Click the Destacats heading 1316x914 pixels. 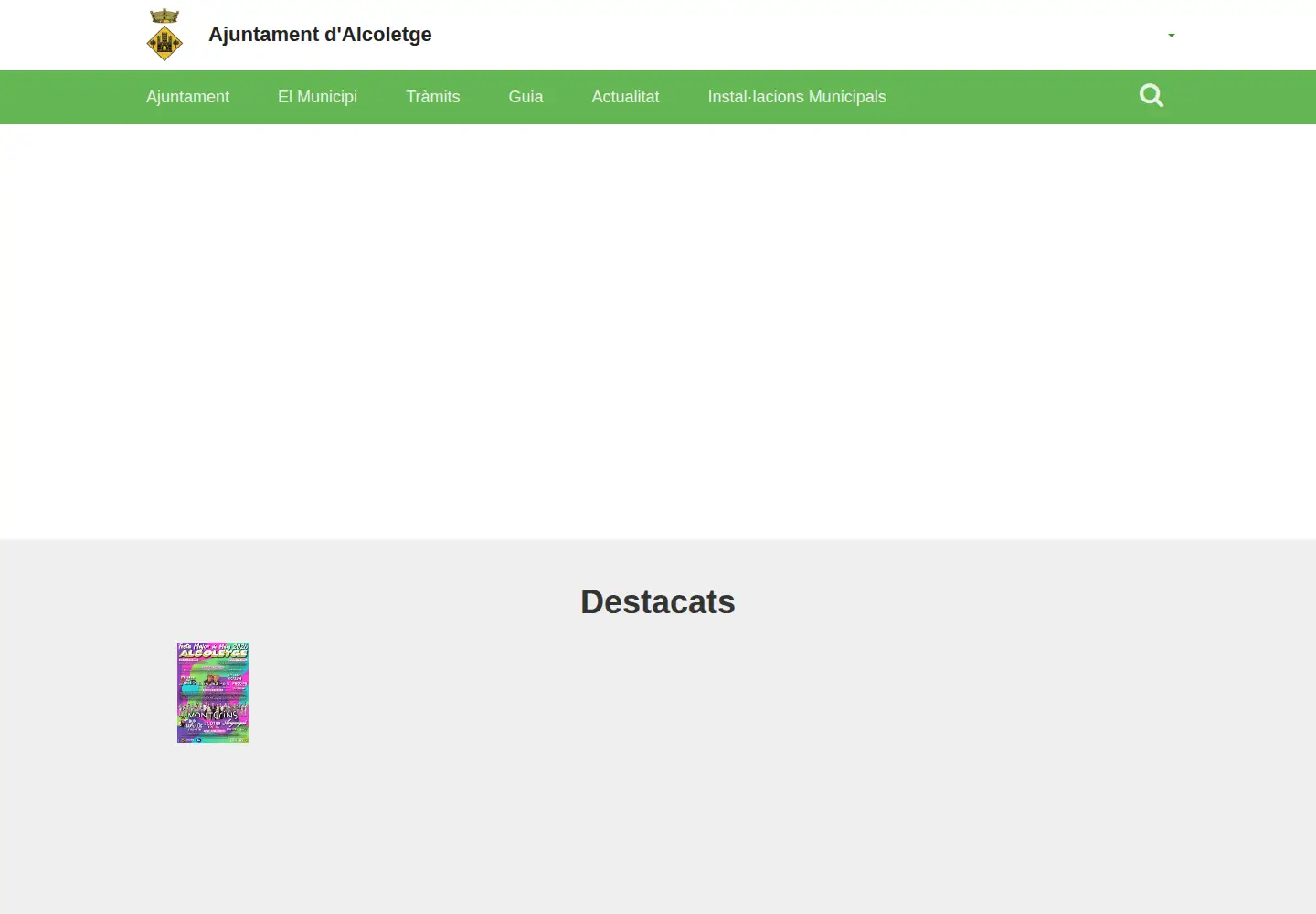click(658, 602)
